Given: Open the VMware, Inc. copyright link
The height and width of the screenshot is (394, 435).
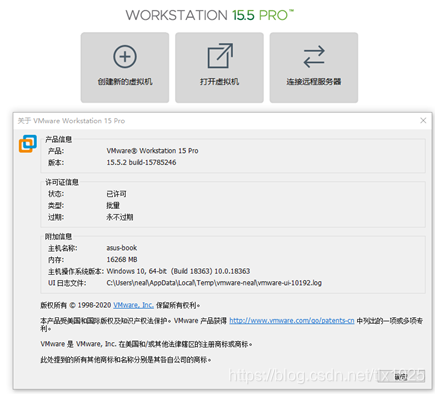Looking at the screenshot, I should click(133, 305).
